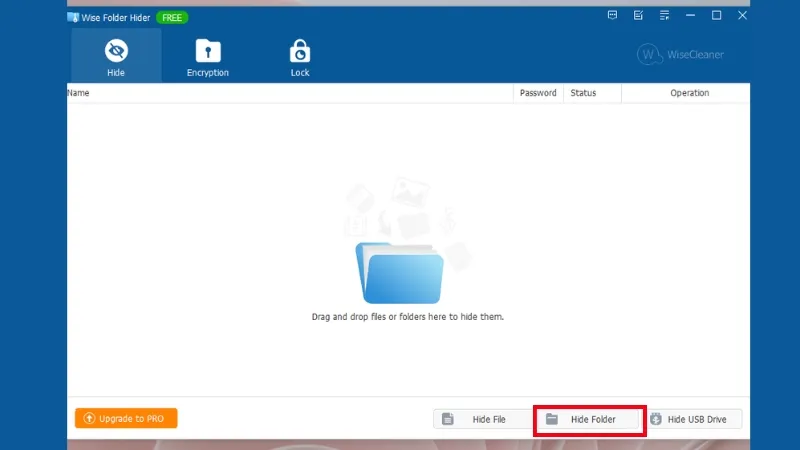
Task: Click the Status column header
Action: pos(592,93)
